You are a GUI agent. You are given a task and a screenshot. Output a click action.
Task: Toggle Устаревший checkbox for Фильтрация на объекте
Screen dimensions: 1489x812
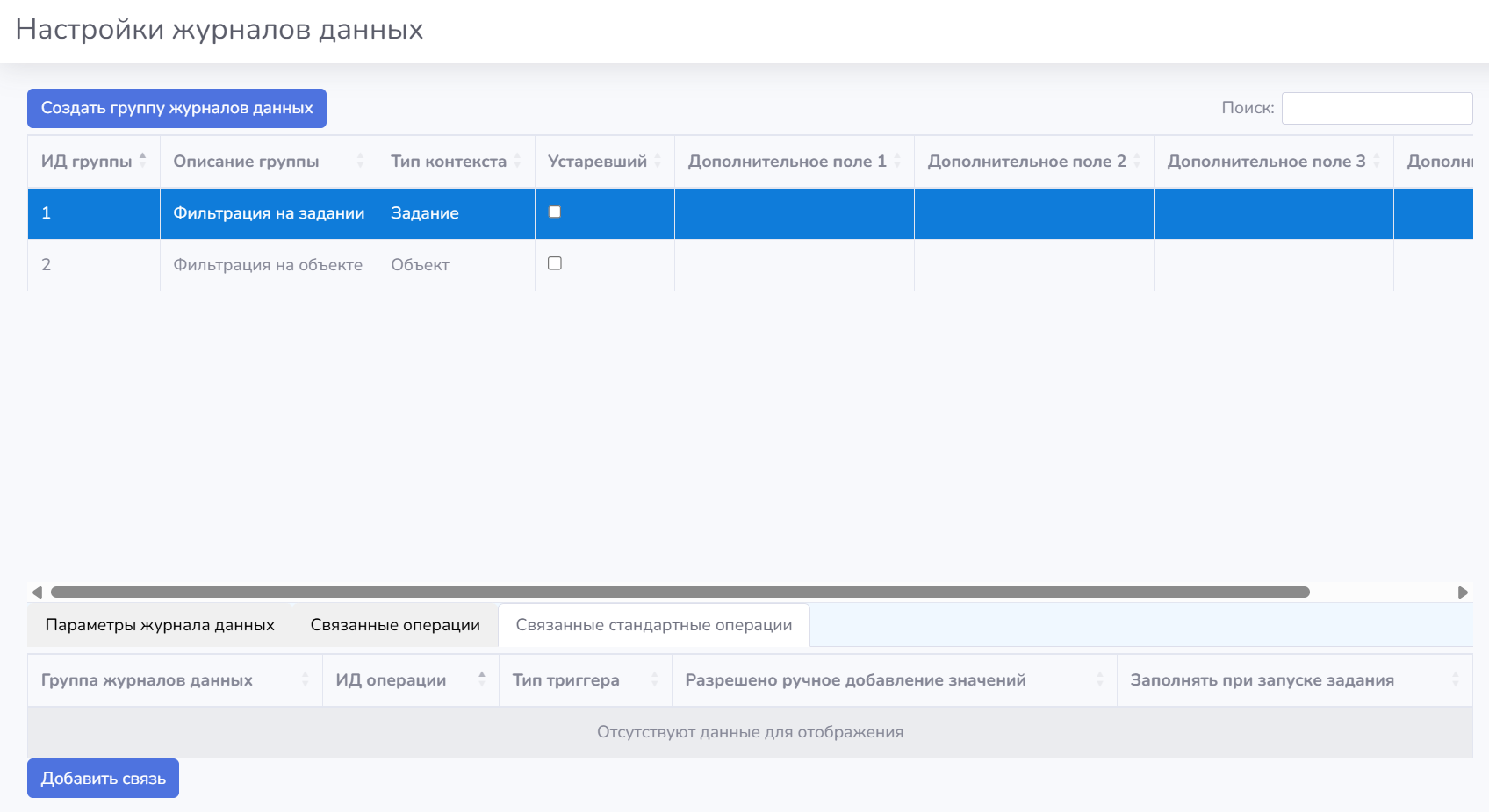tap(555, 263)
